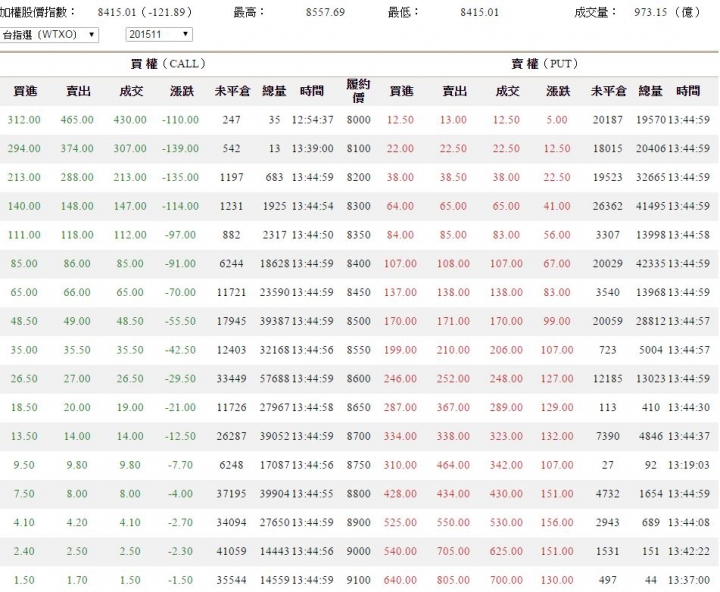Click put time 13:19:03
The height and width of the screenshot is (592, 720).
[689, 465]
